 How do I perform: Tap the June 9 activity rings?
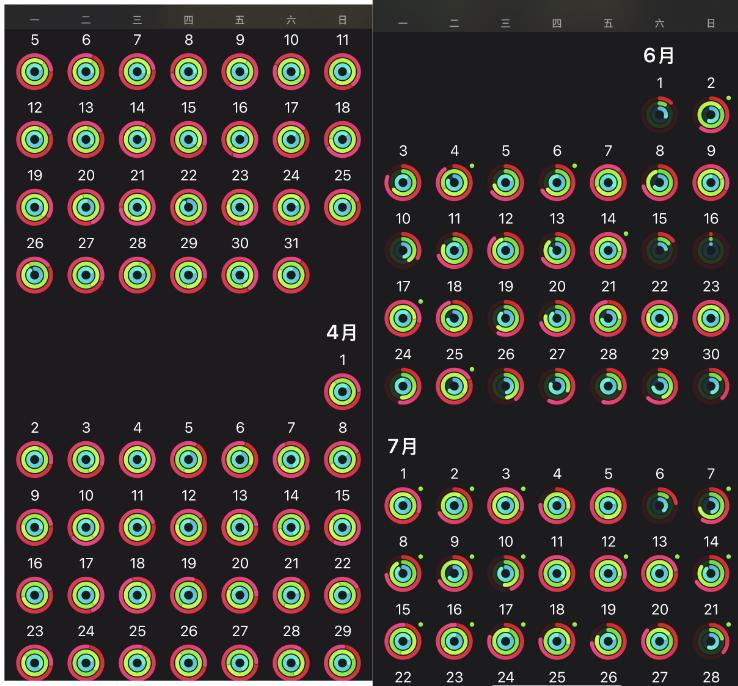pyautogui.click(x=711, y=182)
